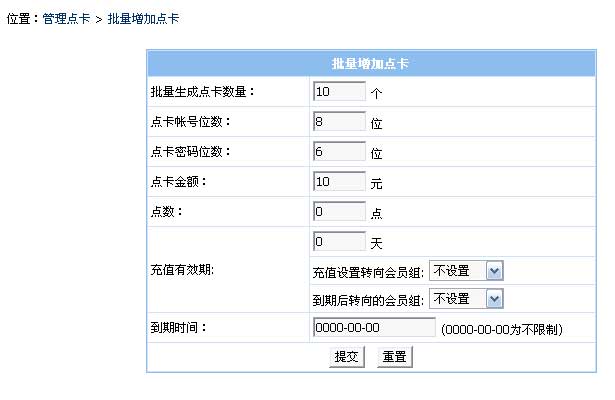Select the 点卡密码位数 text field
The width and height of the screenshot is (615, 400).
tap(339, 152)
